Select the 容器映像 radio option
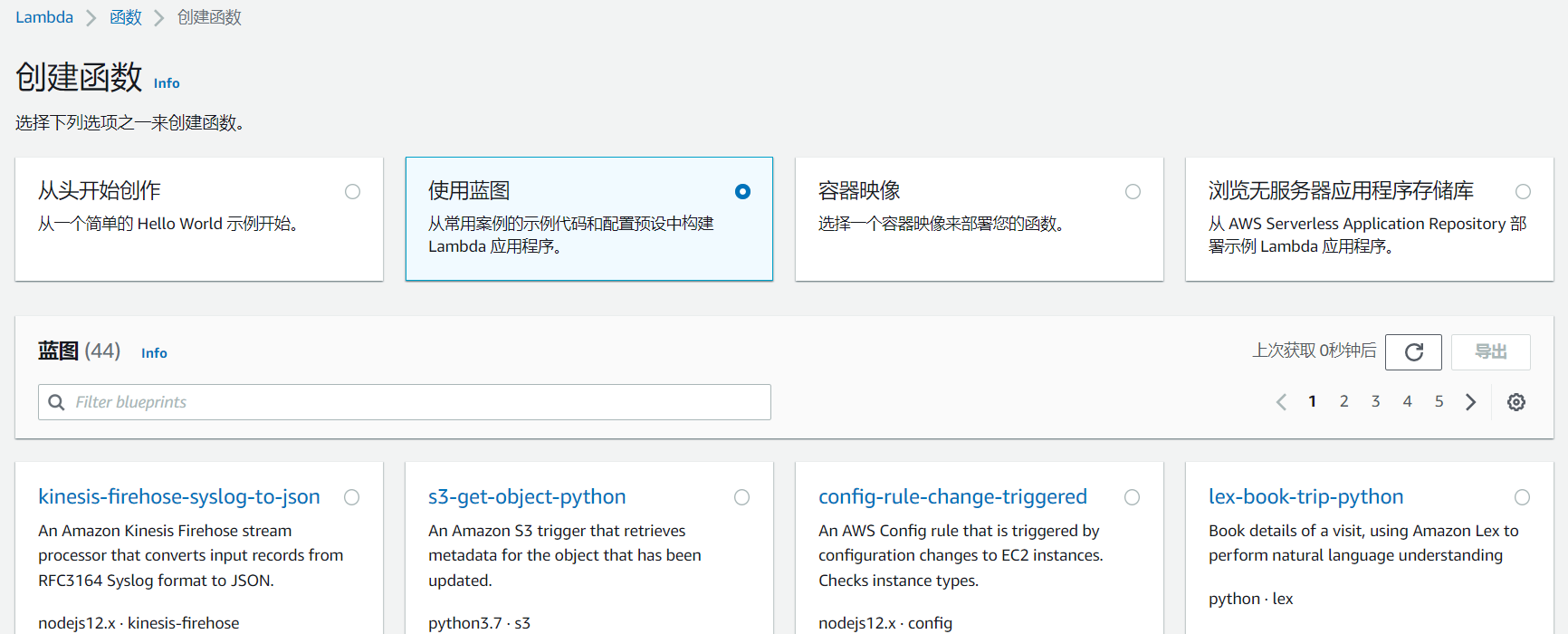Image resolution: width=1568 pixels, height=634 pixels. point(1133,191)
